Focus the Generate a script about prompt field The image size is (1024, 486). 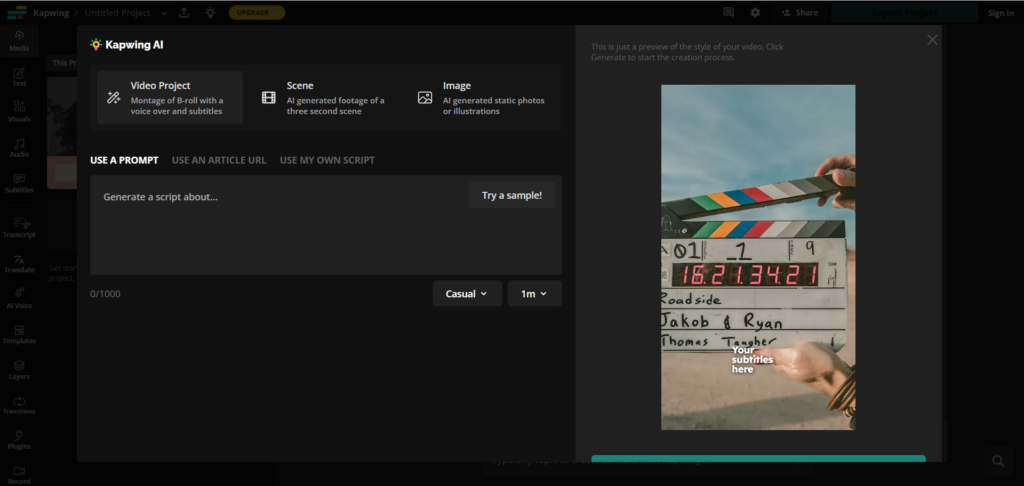[326, 225]
